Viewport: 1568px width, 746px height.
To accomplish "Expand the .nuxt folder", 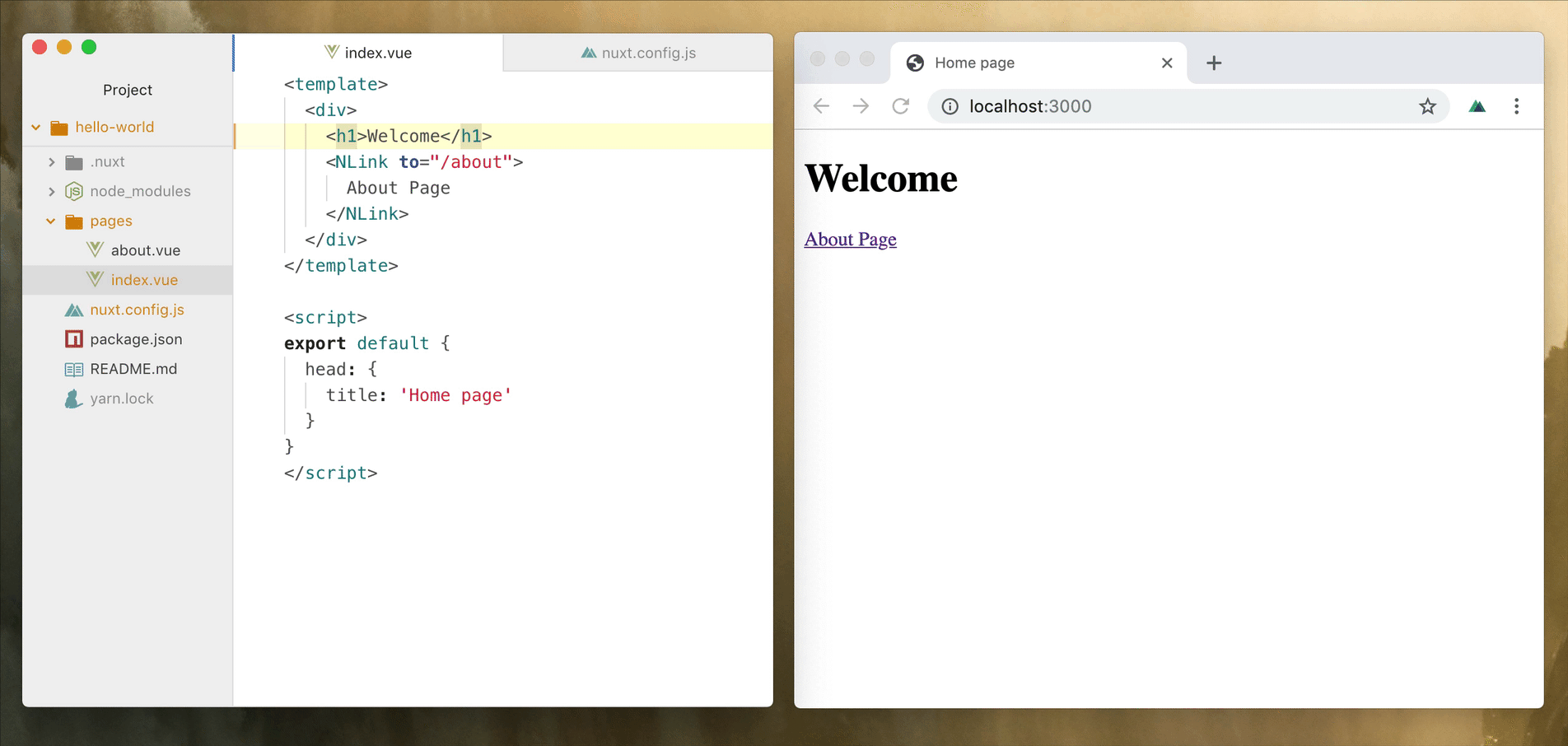I will 52,162.
